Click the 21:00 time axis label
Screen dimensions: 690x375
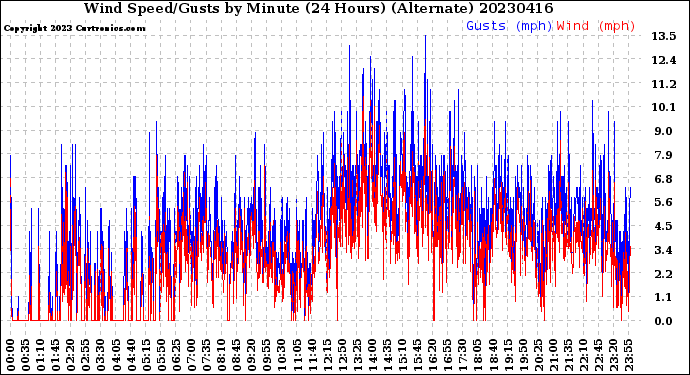coord(553,355)
